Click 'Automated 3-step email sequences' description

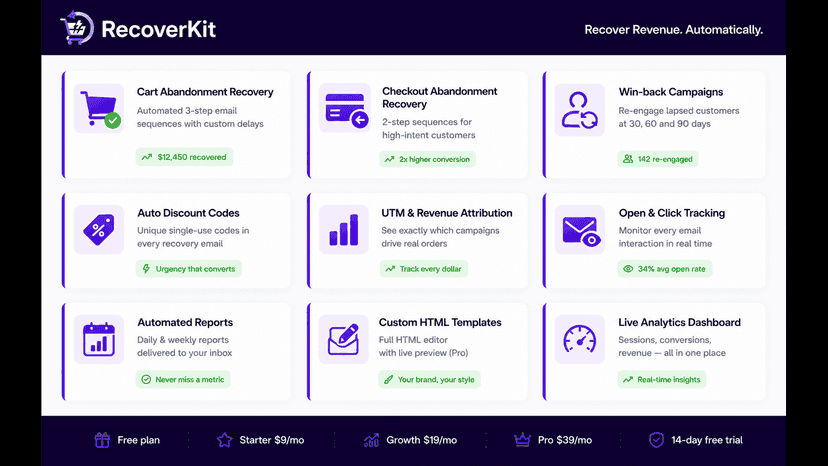pyautogui.click(x=200, y=117)
